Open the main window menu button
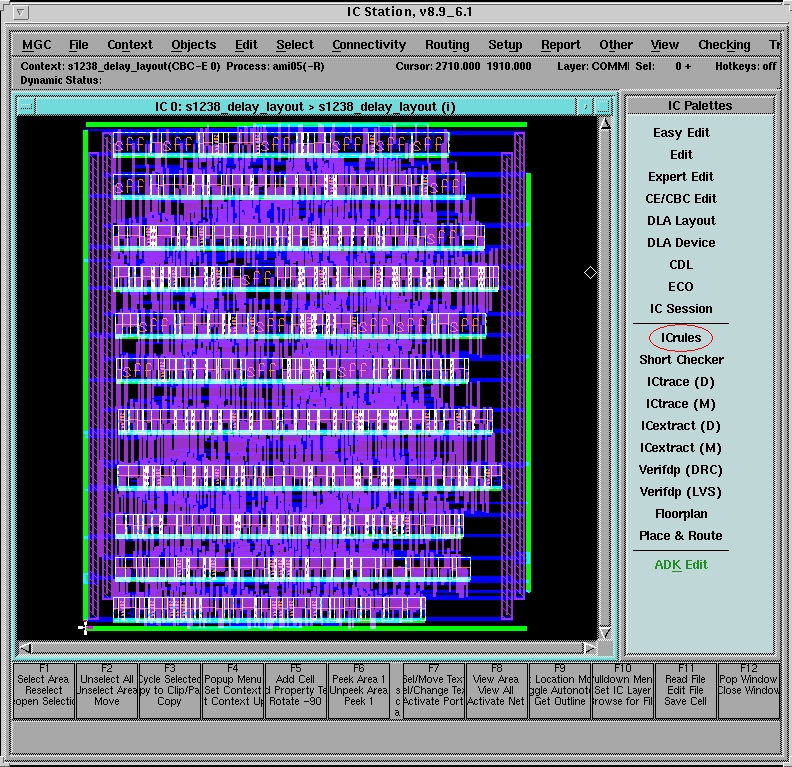Viewport: 792px width, 767px height. point(21,12)
